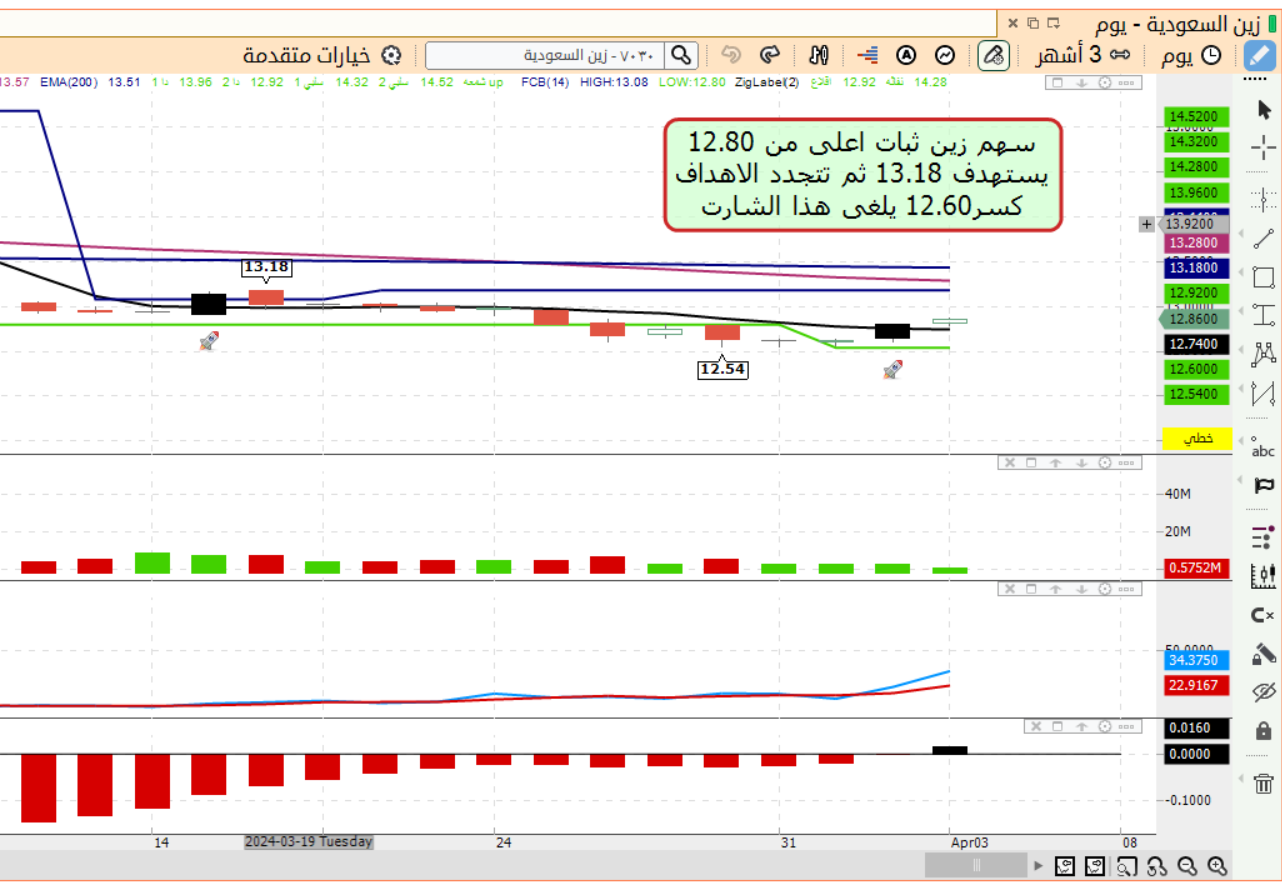Click the zoom out magnifier icon

pyautogui.click(x=1187, y=866)
